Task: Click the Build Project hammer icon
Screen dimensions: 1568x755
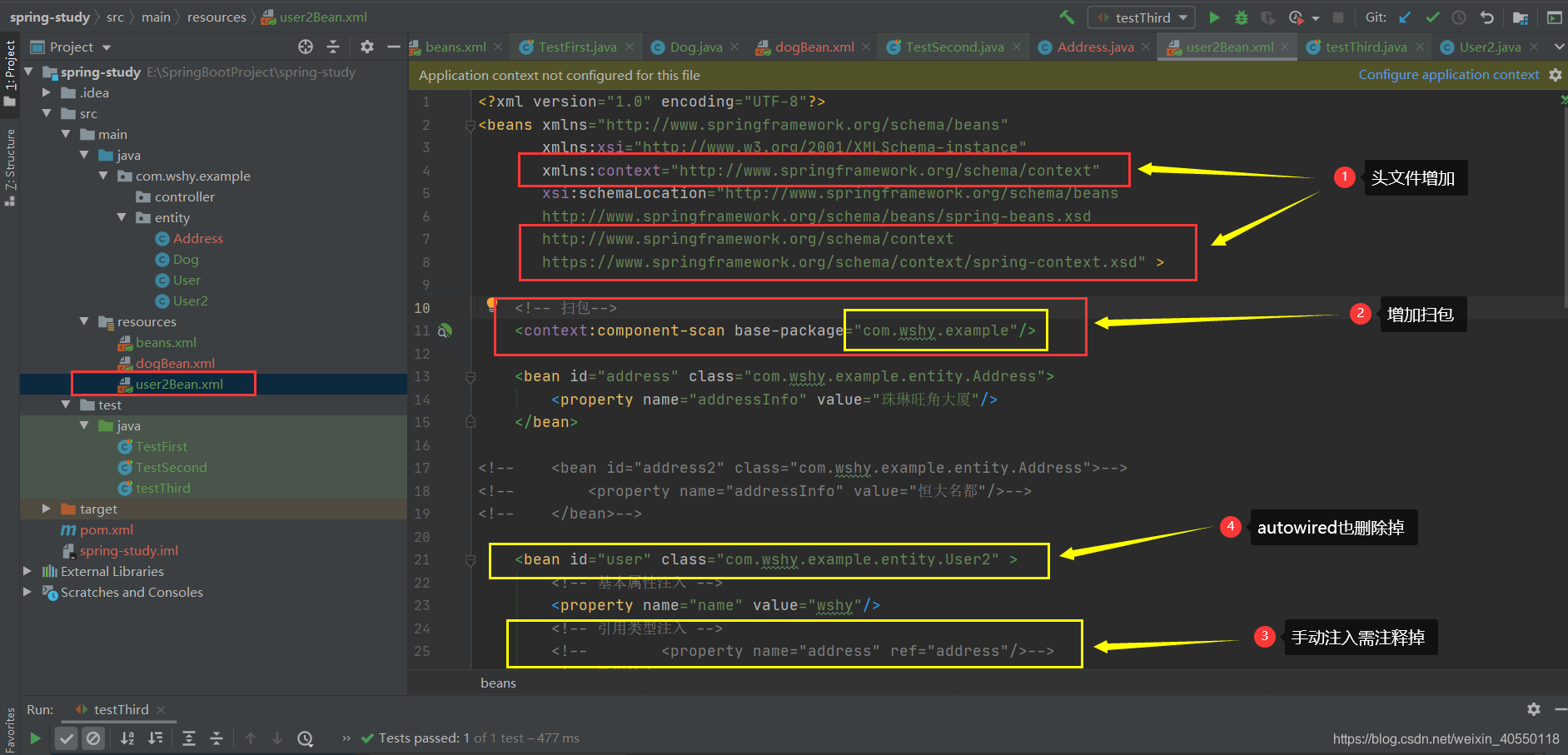Action: pyautogui.click(x=1067, y=17)
